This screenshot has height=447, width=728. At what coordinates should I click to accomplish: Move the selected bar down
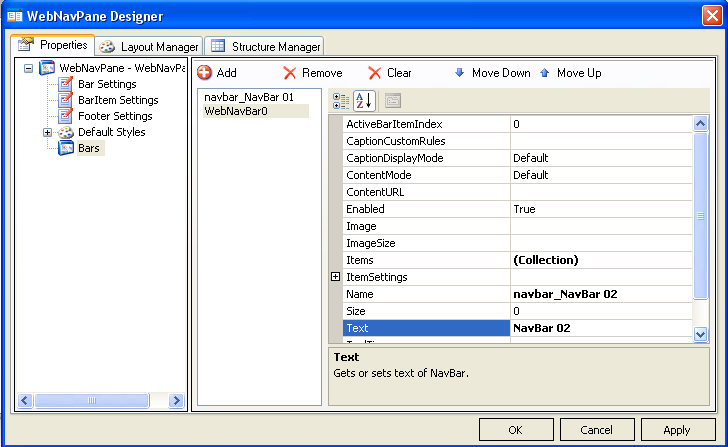(493, 73)
